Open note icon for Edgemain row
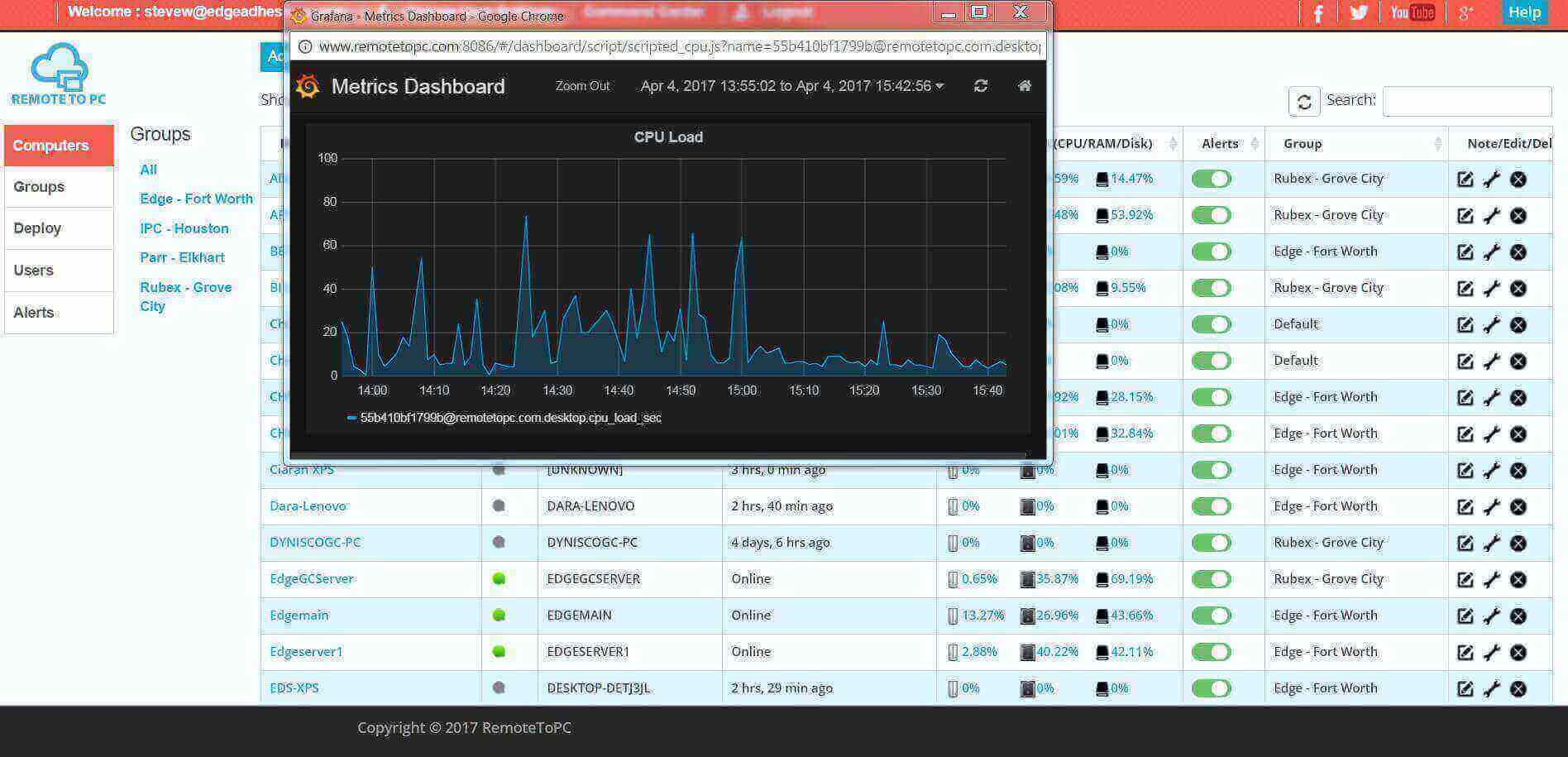This screenshot has height=757, width=1568. point(1465,616)
